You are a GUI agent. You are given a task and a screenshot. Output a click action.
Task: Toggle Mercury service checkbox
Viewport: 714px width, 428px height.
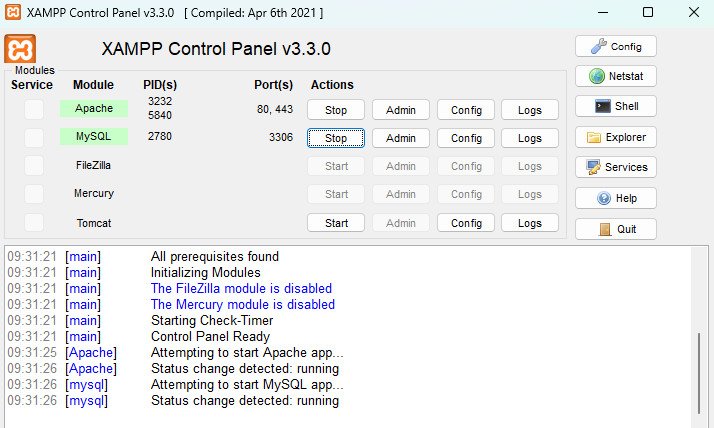click(34, 194)
